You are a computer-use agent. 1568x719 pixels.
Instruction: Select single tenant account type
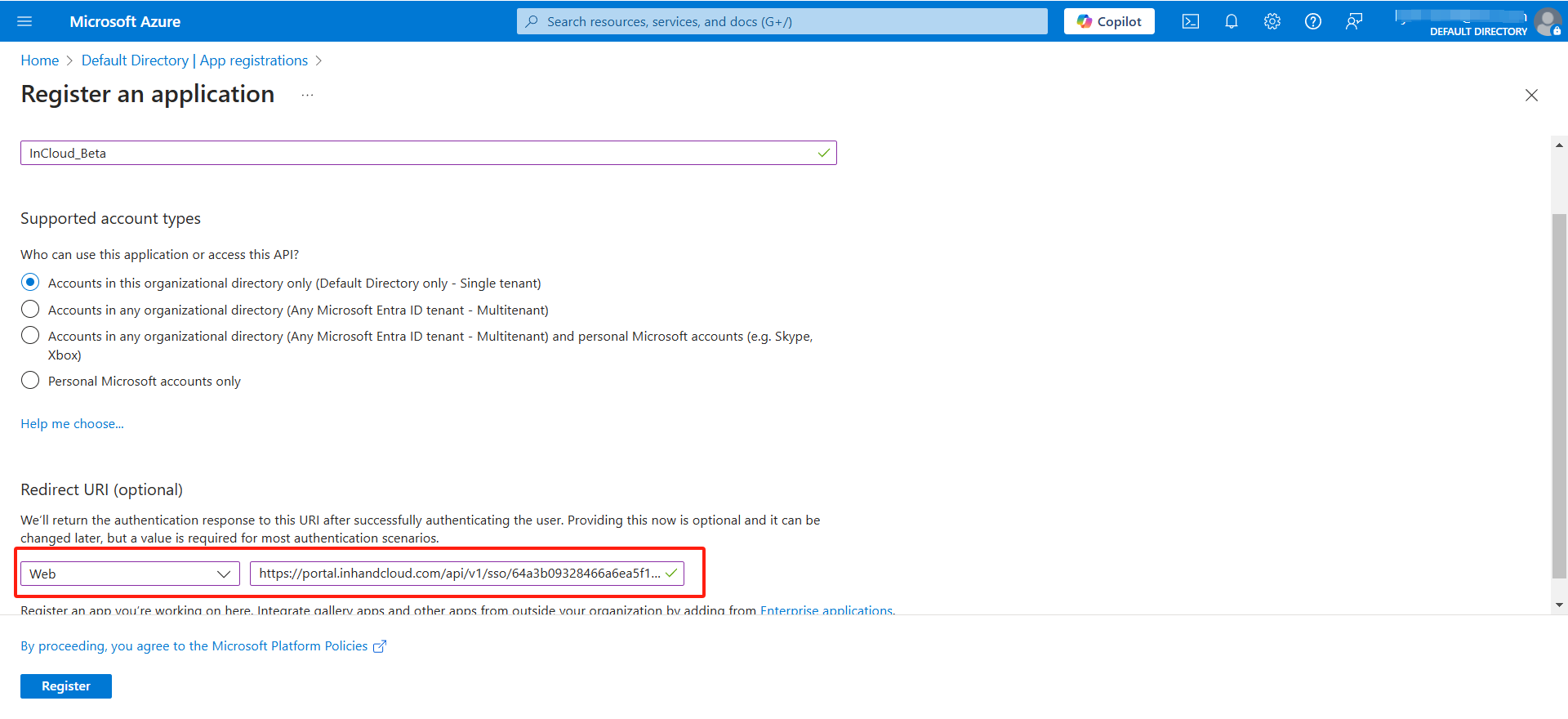tap(30, 283)
